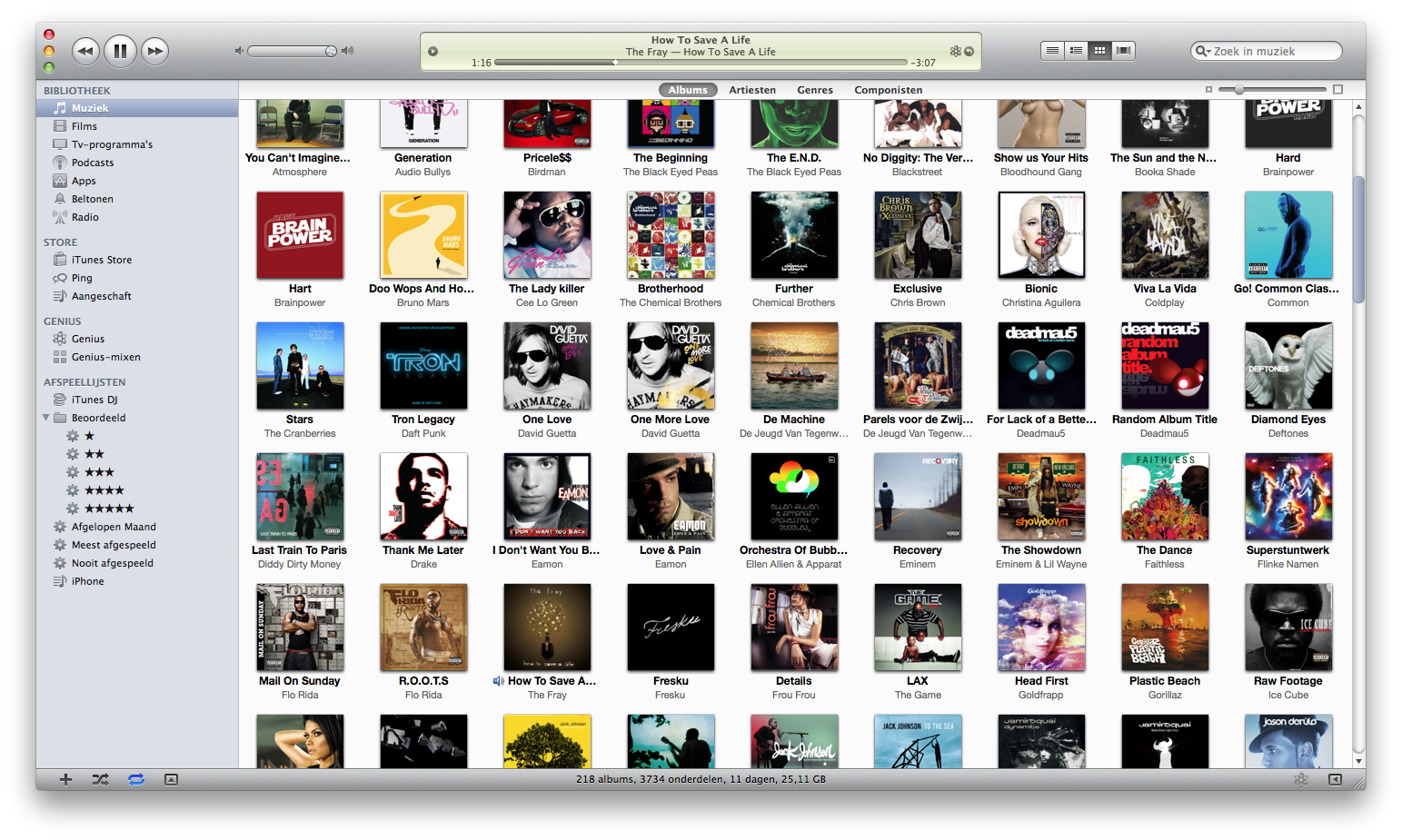1402x840 pixels.
Task: Show or hide the artwork viewer
Action: (x=171, y=779)
